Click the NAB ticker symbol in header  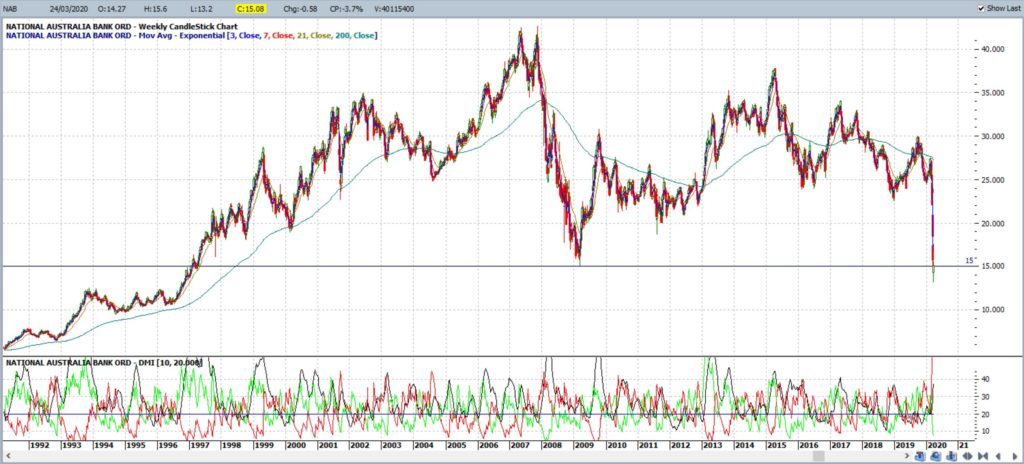(x=12, y=8)
